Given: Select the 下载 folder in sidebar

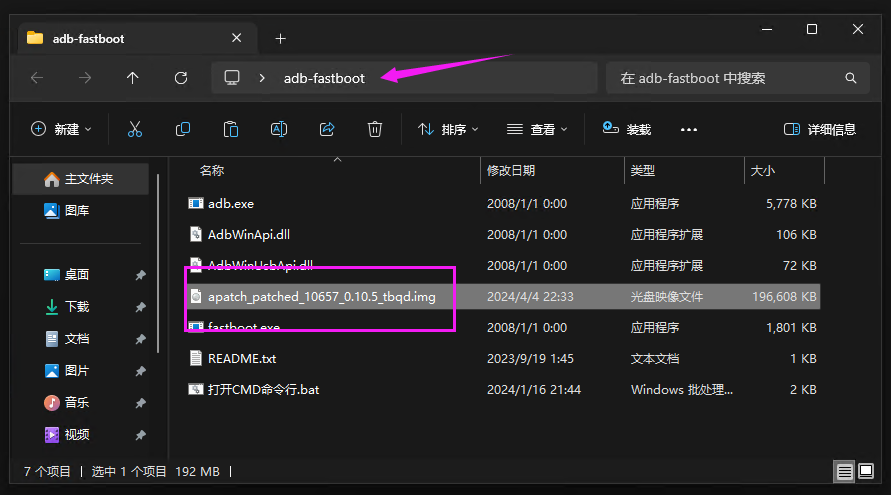Looking at the screenshot, I should pos(77,307).
